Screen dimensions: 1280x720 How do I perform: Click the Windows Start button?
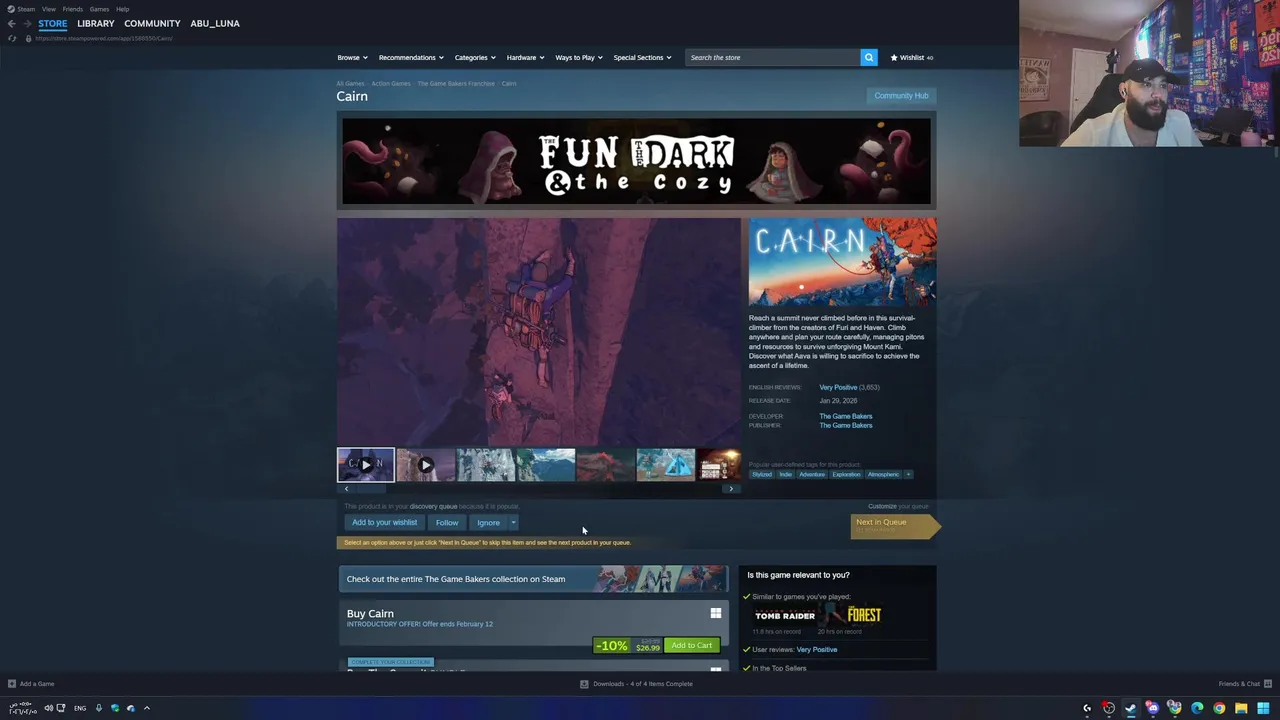(x=1262, y=708)
